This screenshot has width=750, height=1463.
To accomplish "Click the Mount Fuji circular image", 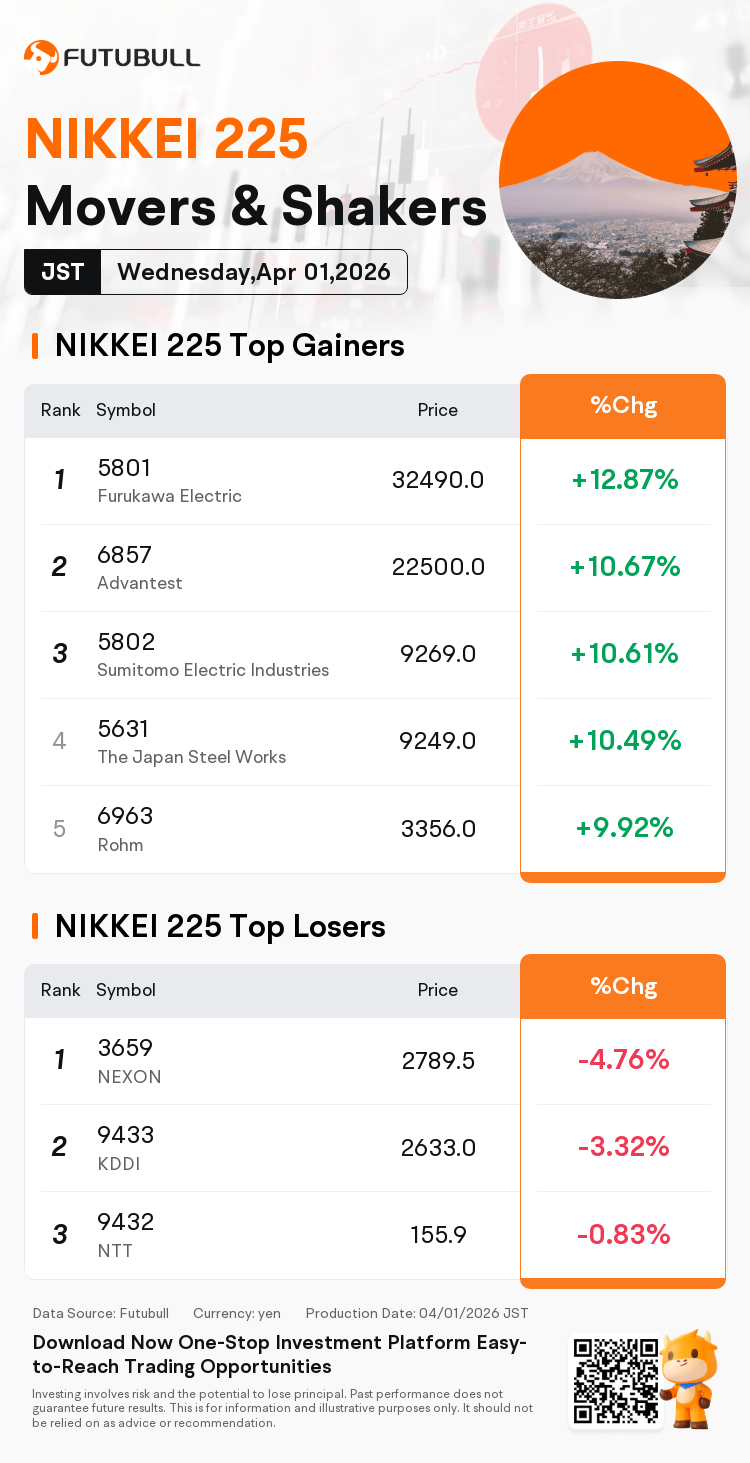I will tap(617, 180).
